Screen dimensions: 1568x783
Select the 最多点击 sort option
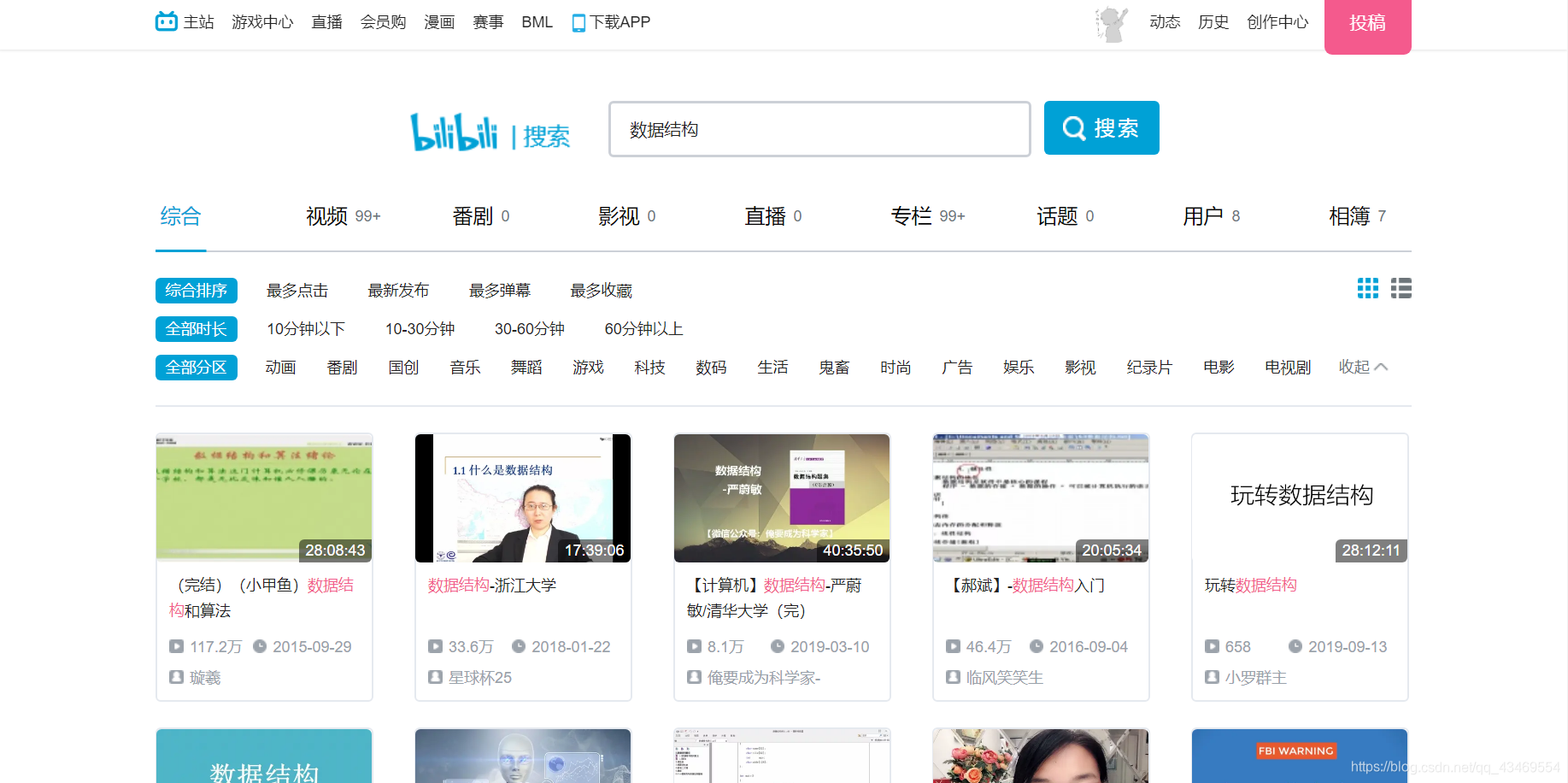[297, 290]
